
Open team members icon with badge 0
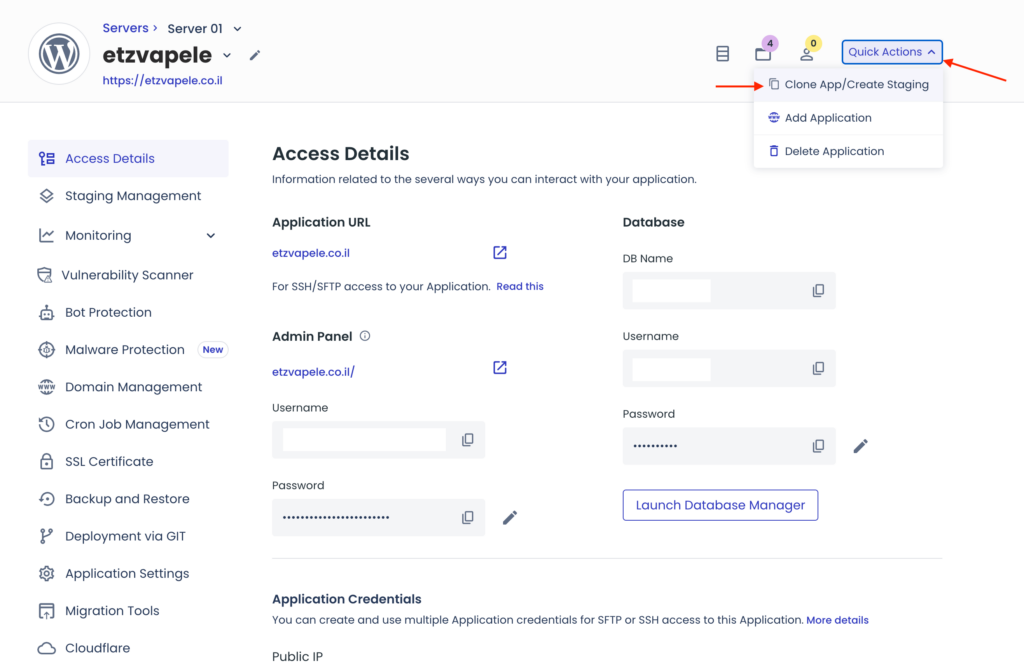tap(807, 54)
